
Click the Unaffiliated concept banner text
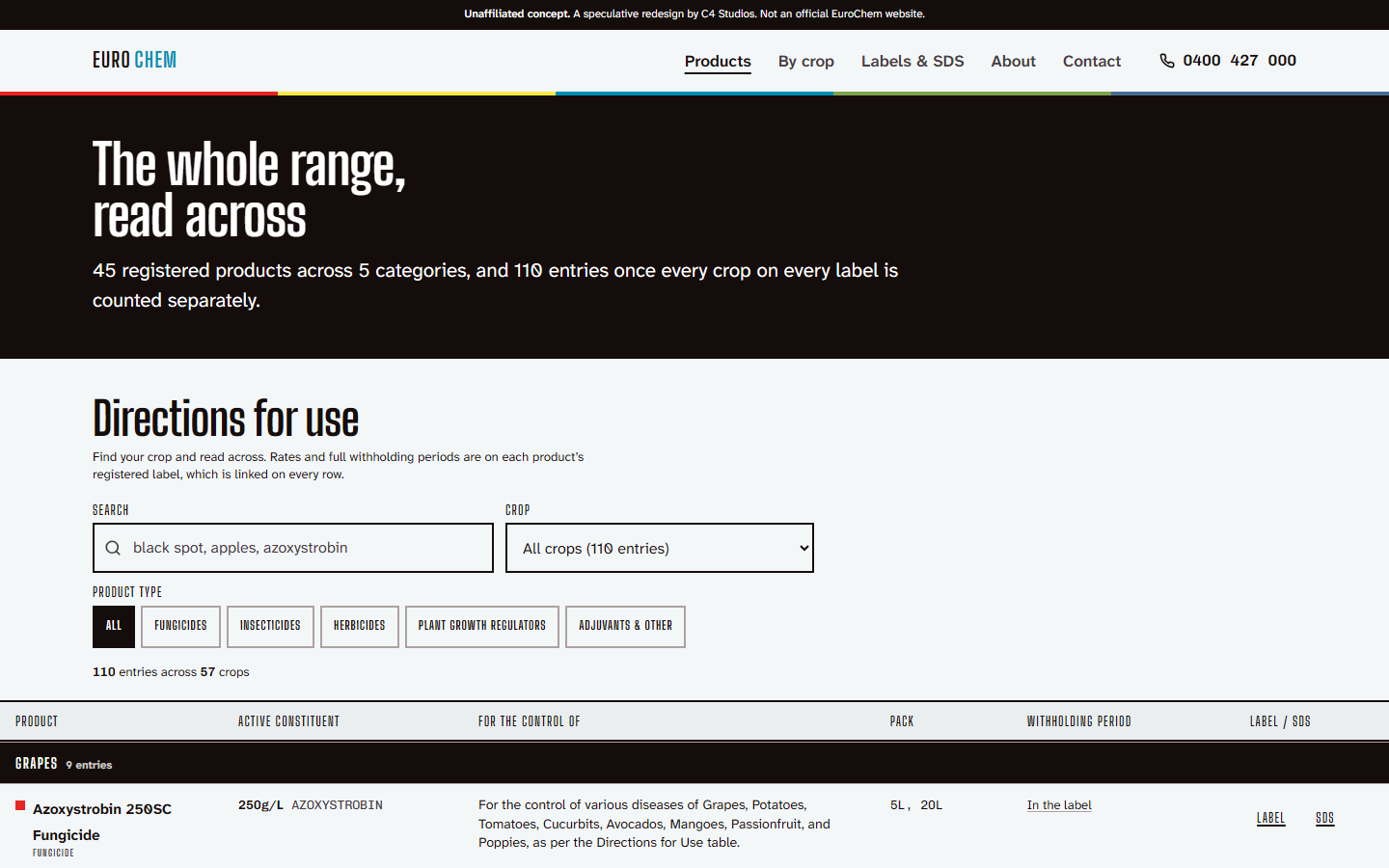point(694,14)
